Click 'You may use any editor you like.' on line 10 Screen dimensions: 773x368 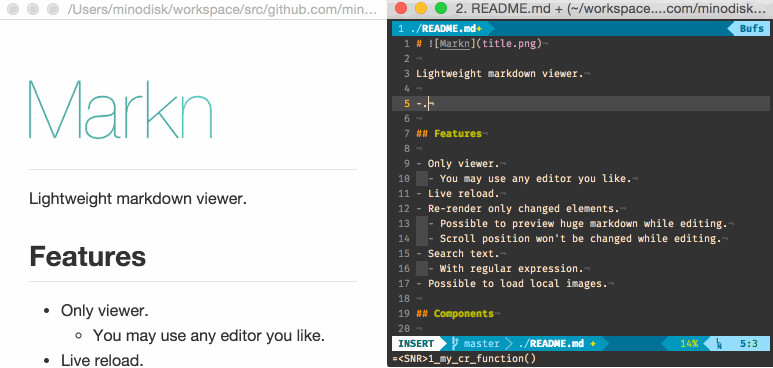535,179
